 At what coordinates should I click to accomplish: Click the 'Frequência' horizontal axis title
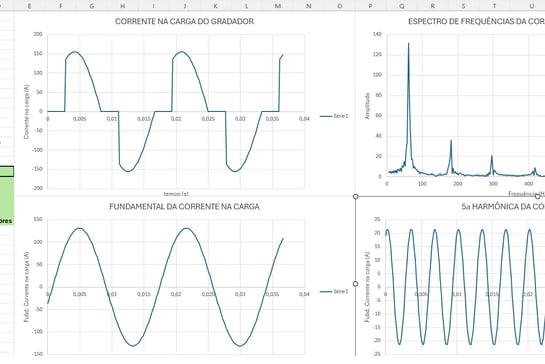click(x=527, y=194)
